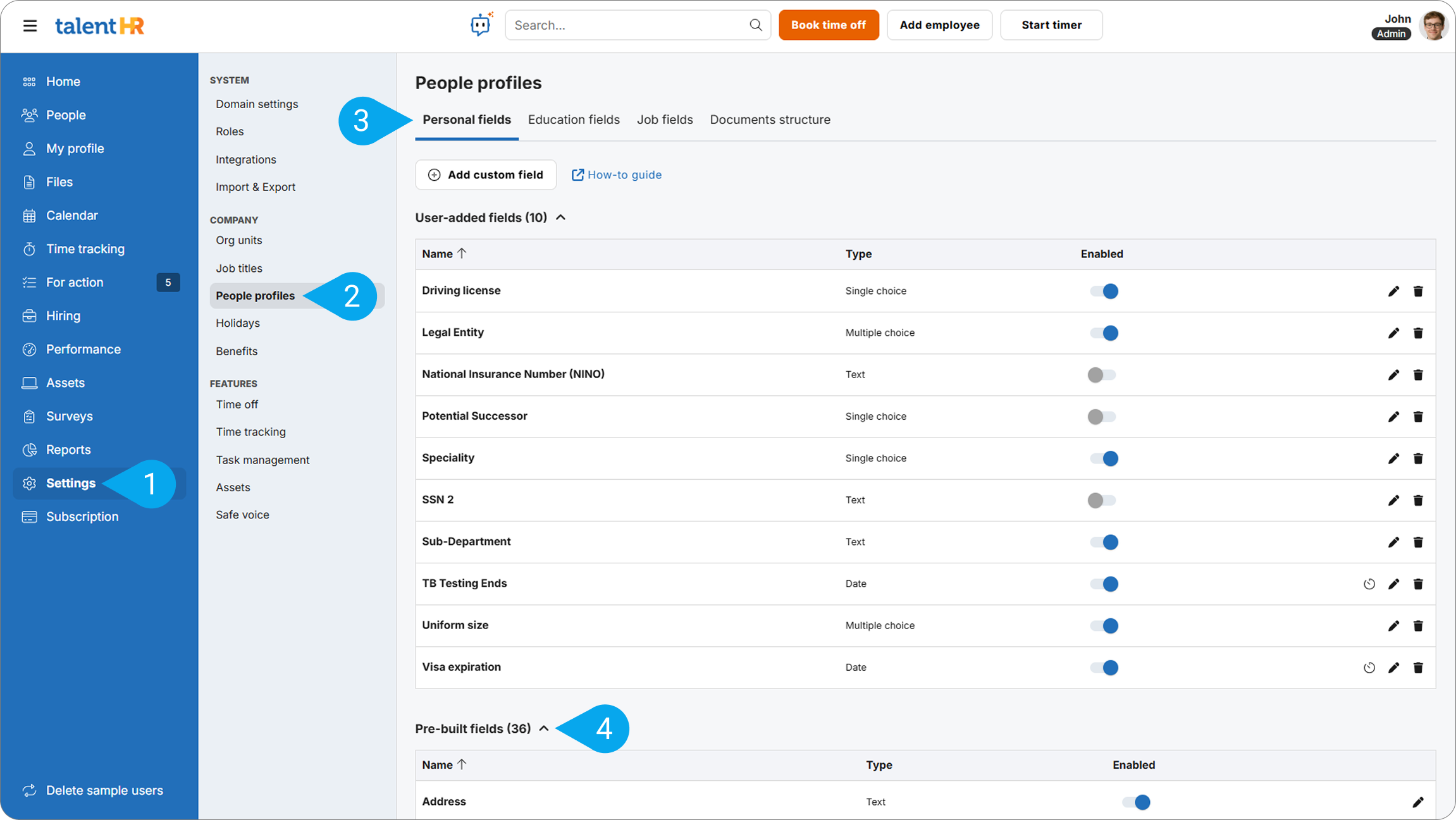This screenshot has height=820, width=1456.
Task: Switch to the Education fields tab
Action: (x=574, y=119)
